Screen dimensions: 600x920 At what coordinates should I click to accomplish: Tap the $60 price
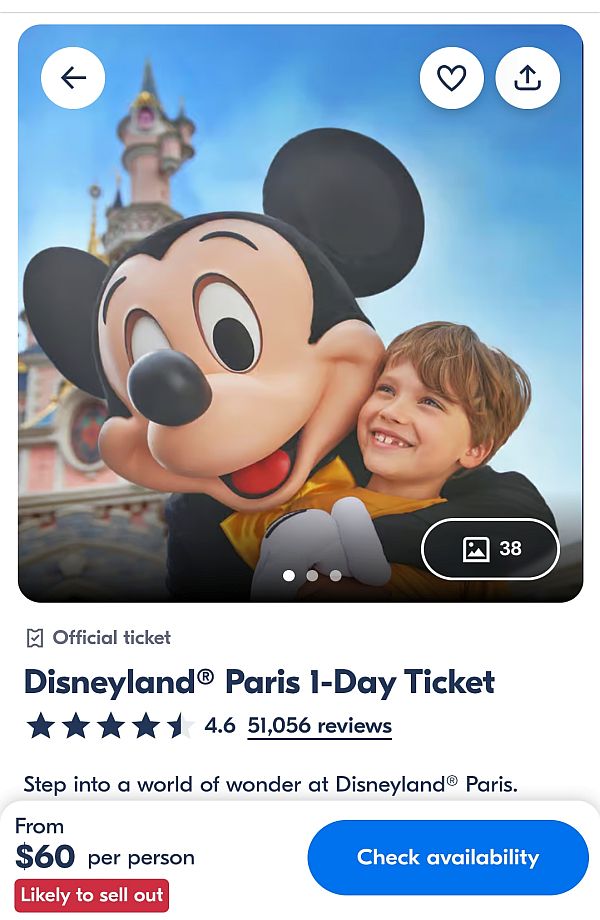click(45, 857)
